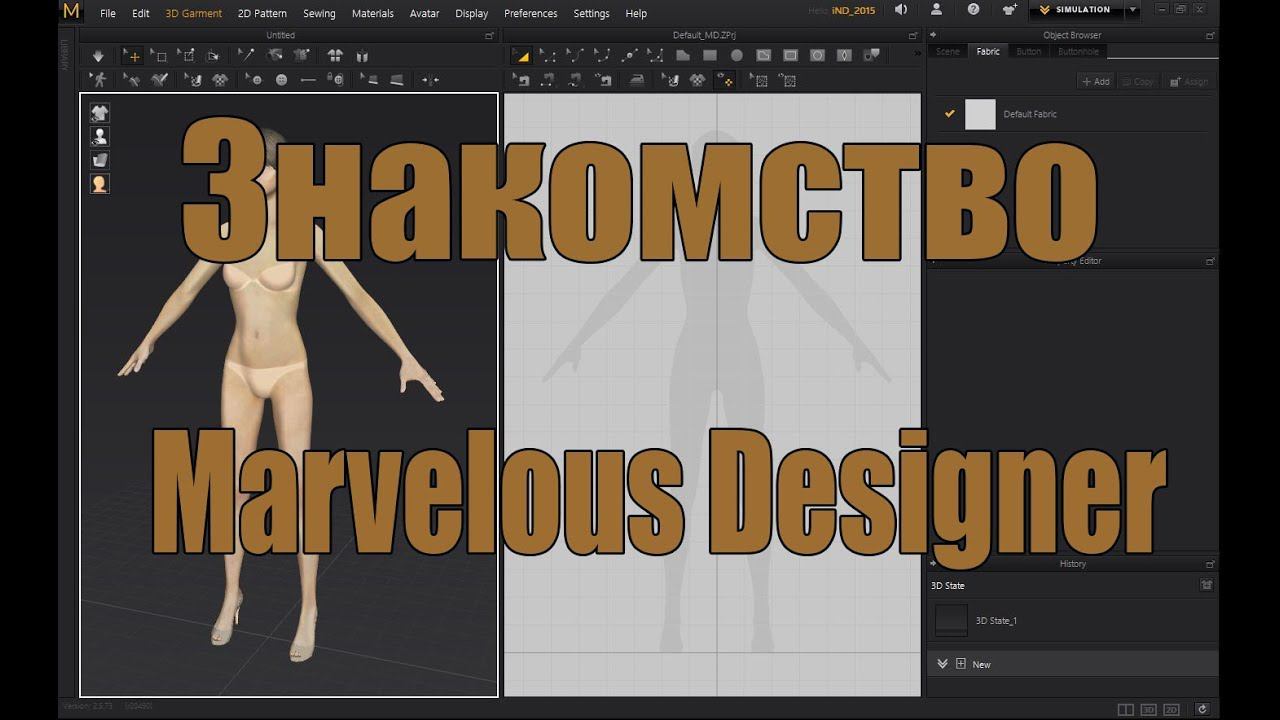
Task: Switch to the Buttonhole tab
Action: [x=1078, y=51]
